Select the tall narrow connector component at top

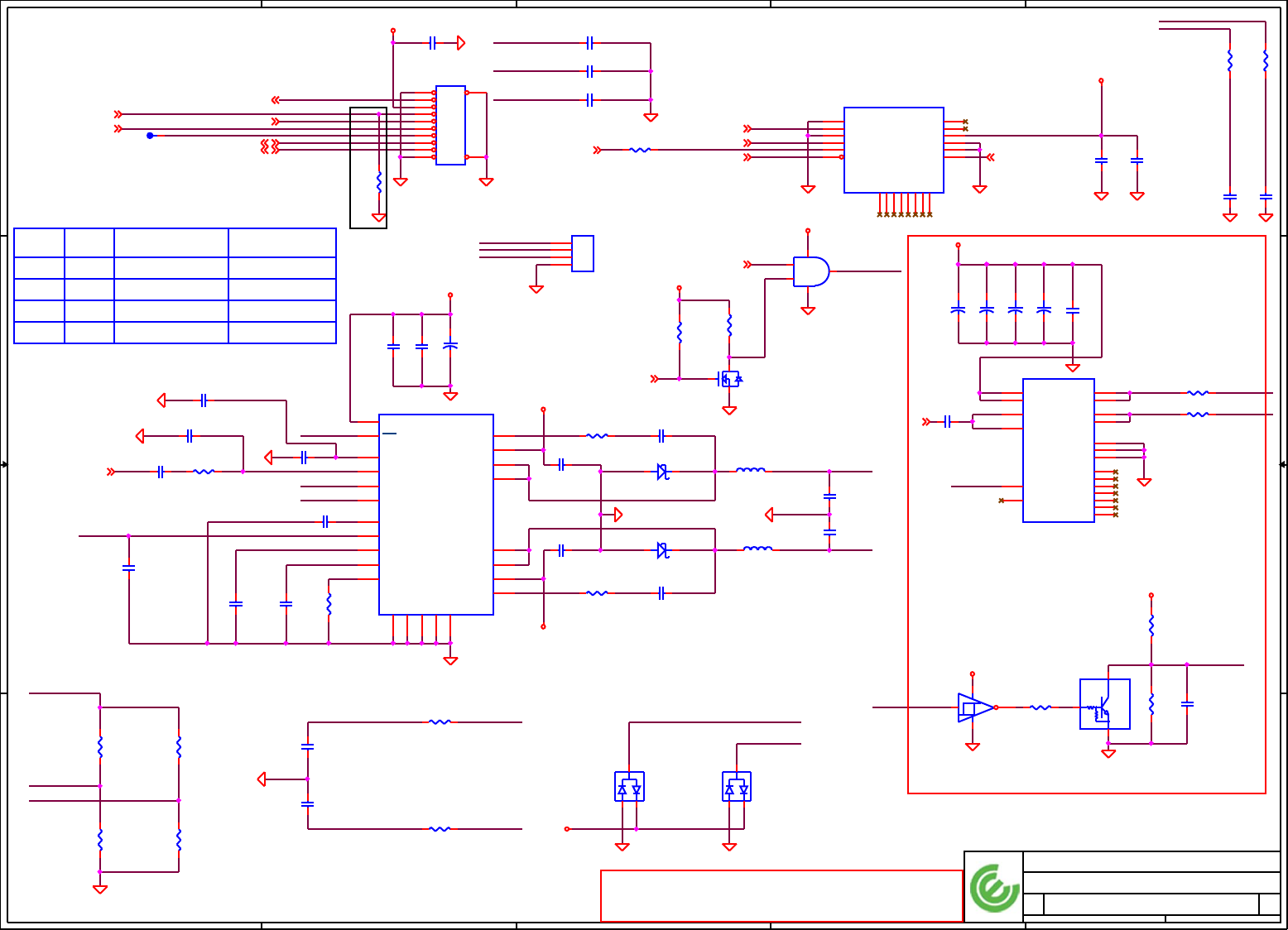point(450,126)
